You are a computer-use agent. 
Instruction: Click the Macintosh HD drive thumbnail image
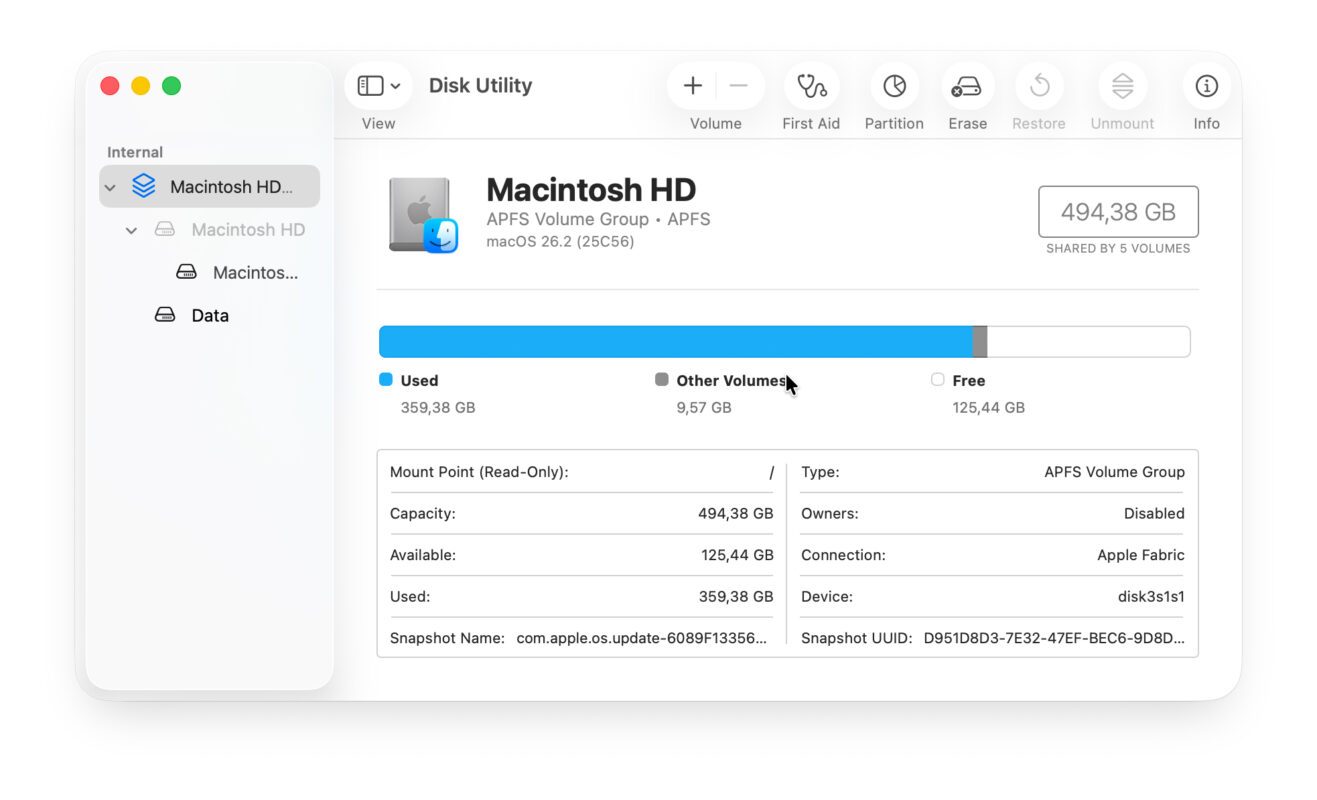(x=424, y=210)
